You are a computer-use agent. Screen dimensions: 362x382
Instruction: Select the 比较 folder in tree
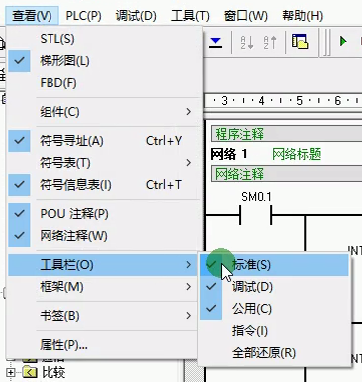(x=53, y=373)
